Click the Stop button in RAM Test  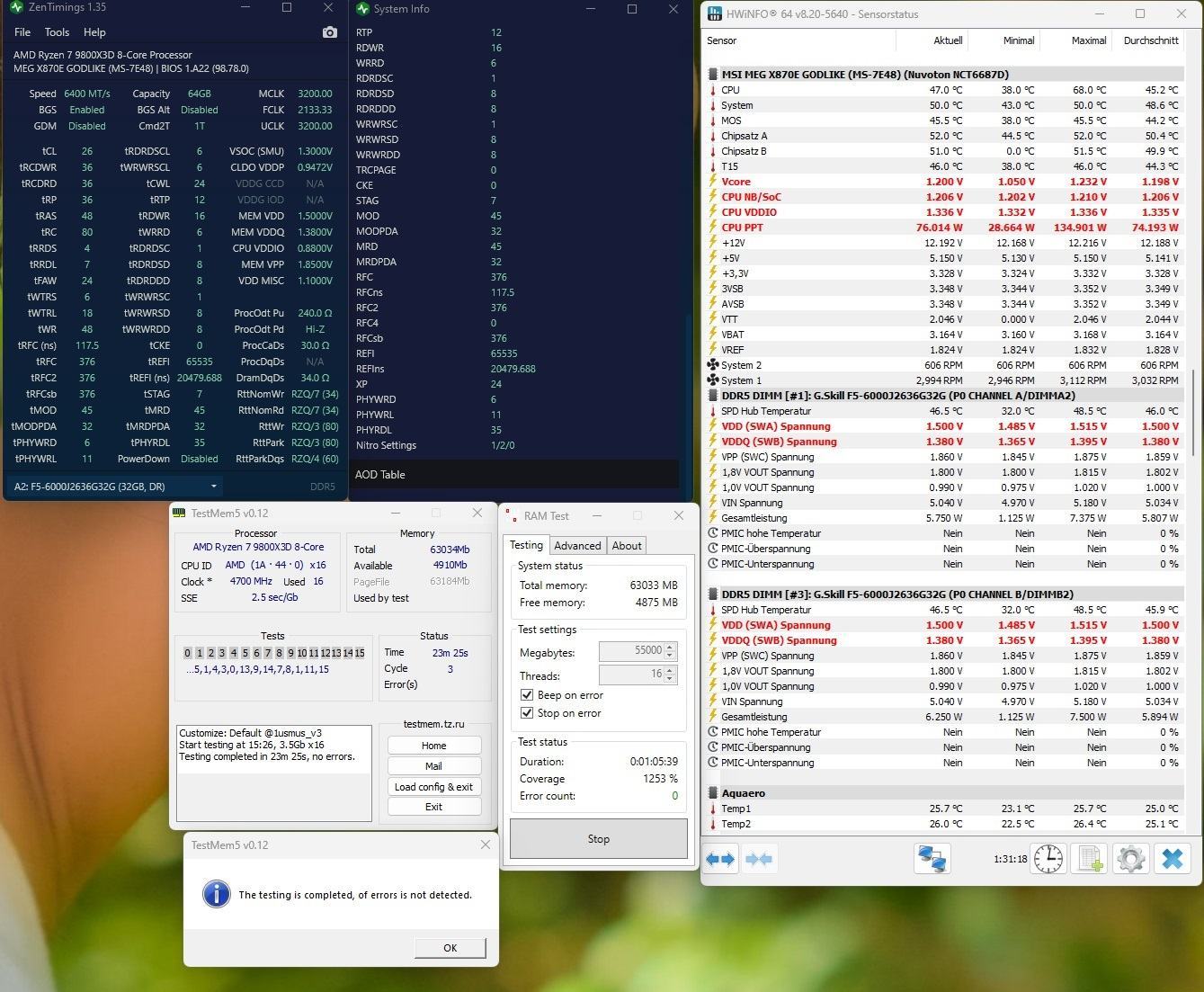click(x=599, y=839)
